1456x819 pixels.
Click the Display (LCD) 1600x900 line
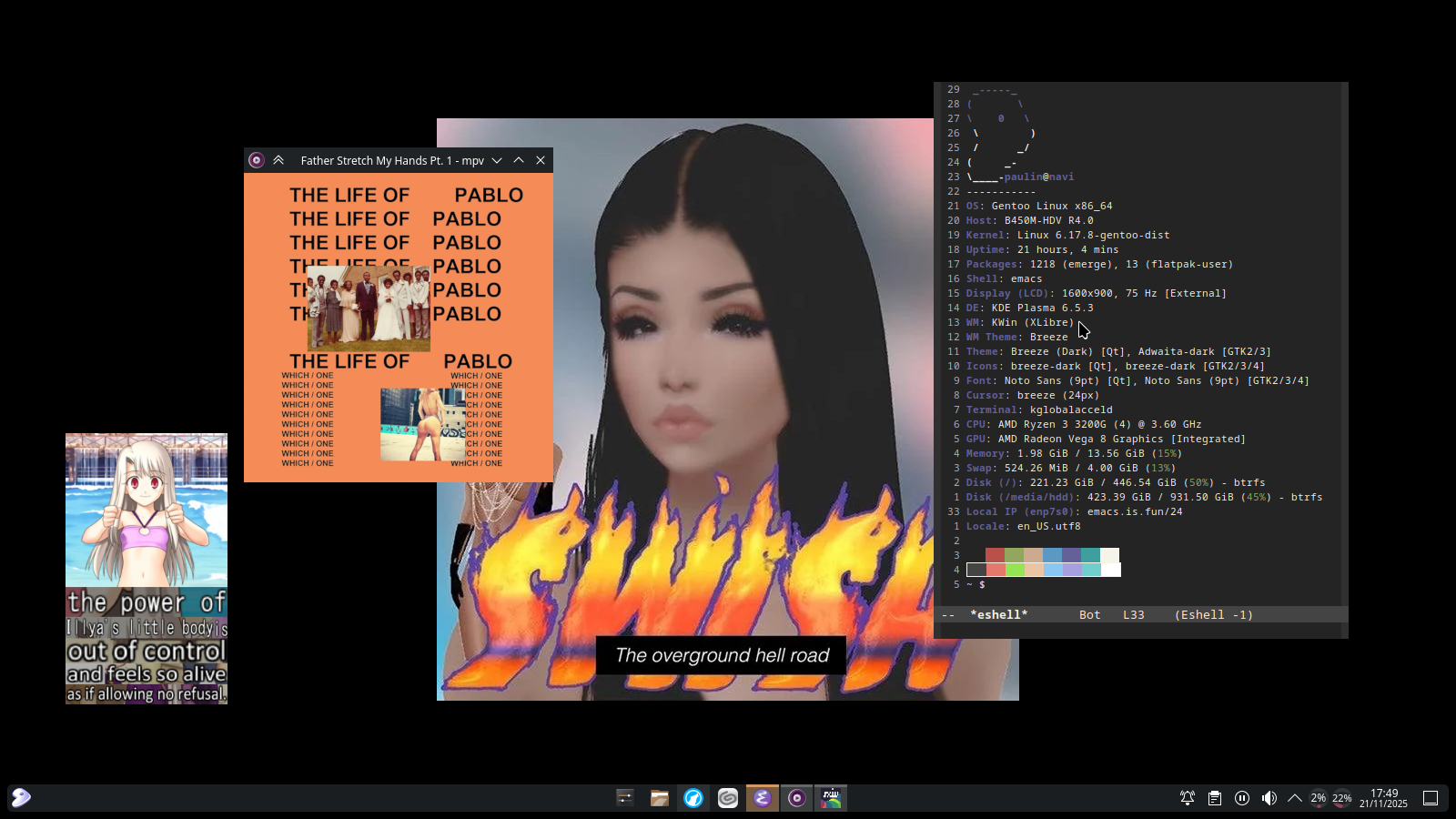tap(1097, 293)
